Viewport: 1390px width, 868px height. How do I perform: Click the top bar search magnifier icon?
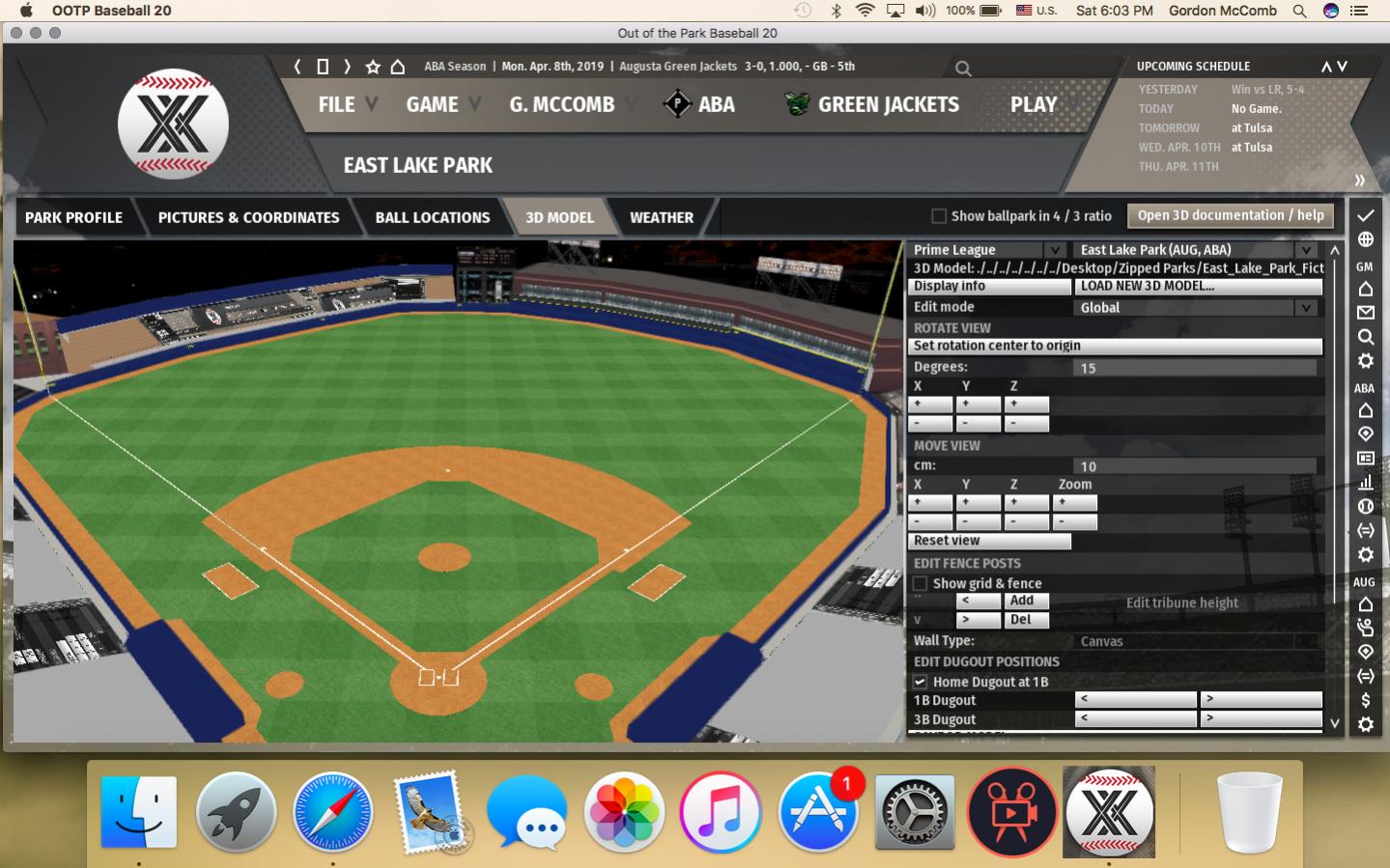pyautogui.click(x=963, y=69)
